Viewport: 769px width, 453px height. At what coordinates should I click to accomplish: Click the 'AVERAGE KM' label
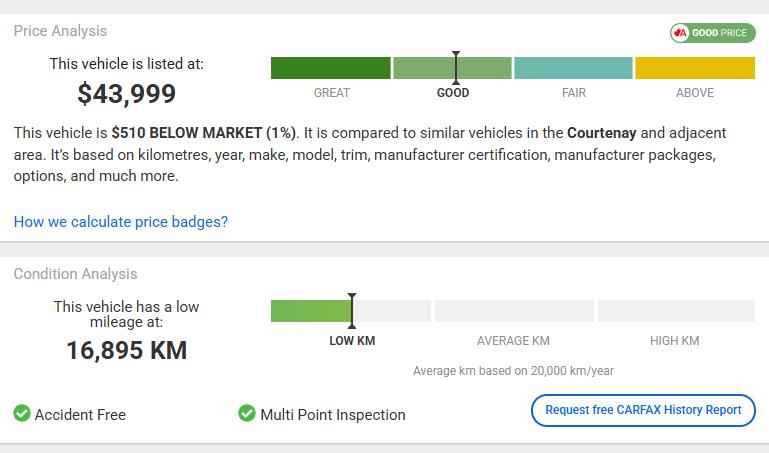pos(513,341)
